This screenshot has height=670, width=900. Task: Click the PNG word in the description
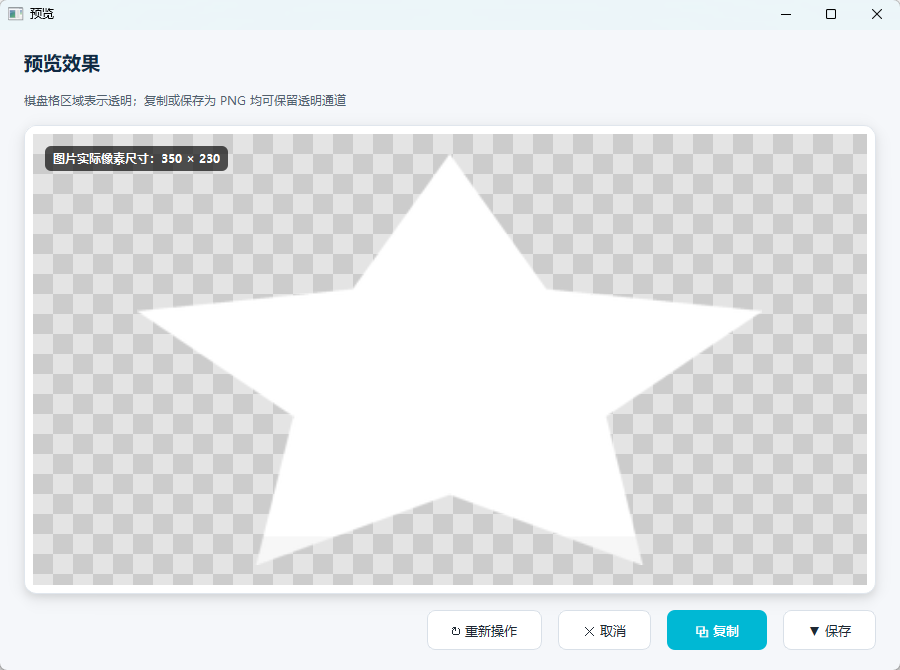233,100
